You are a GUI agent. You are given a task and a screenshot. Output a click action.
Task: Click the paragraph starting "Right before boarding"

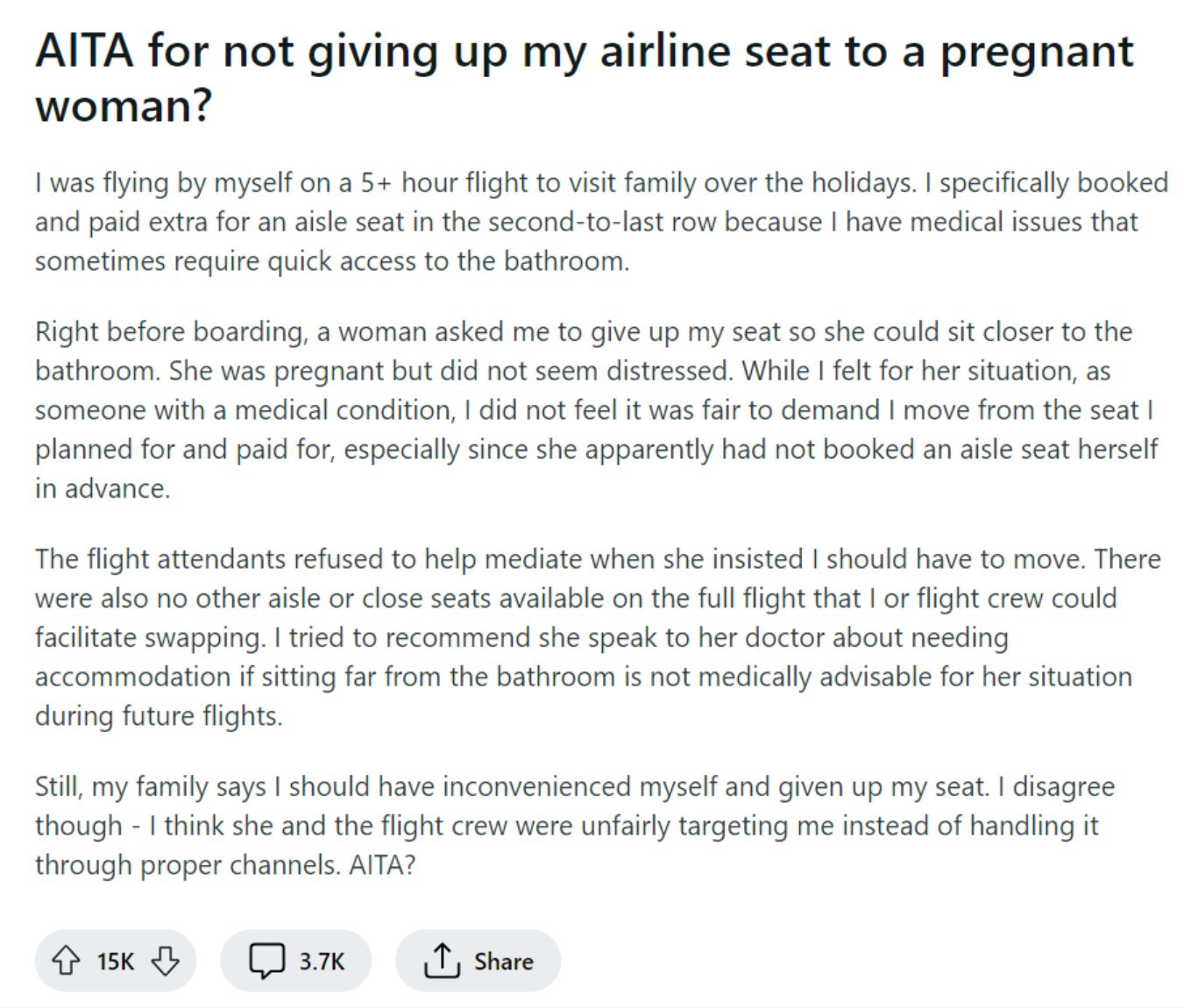point(596,409)
